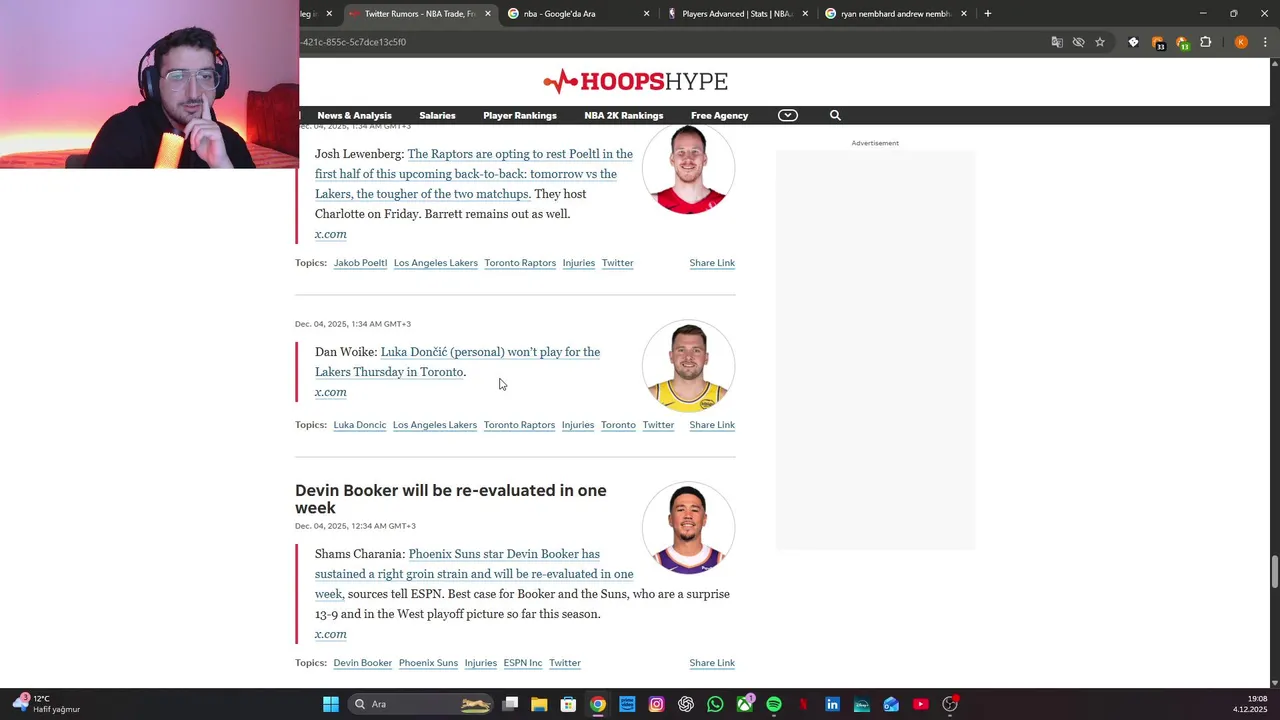Open the Salaries menu item
Image resolution: width=1280 pixels, height=720 pixels.
coord(437,116)
